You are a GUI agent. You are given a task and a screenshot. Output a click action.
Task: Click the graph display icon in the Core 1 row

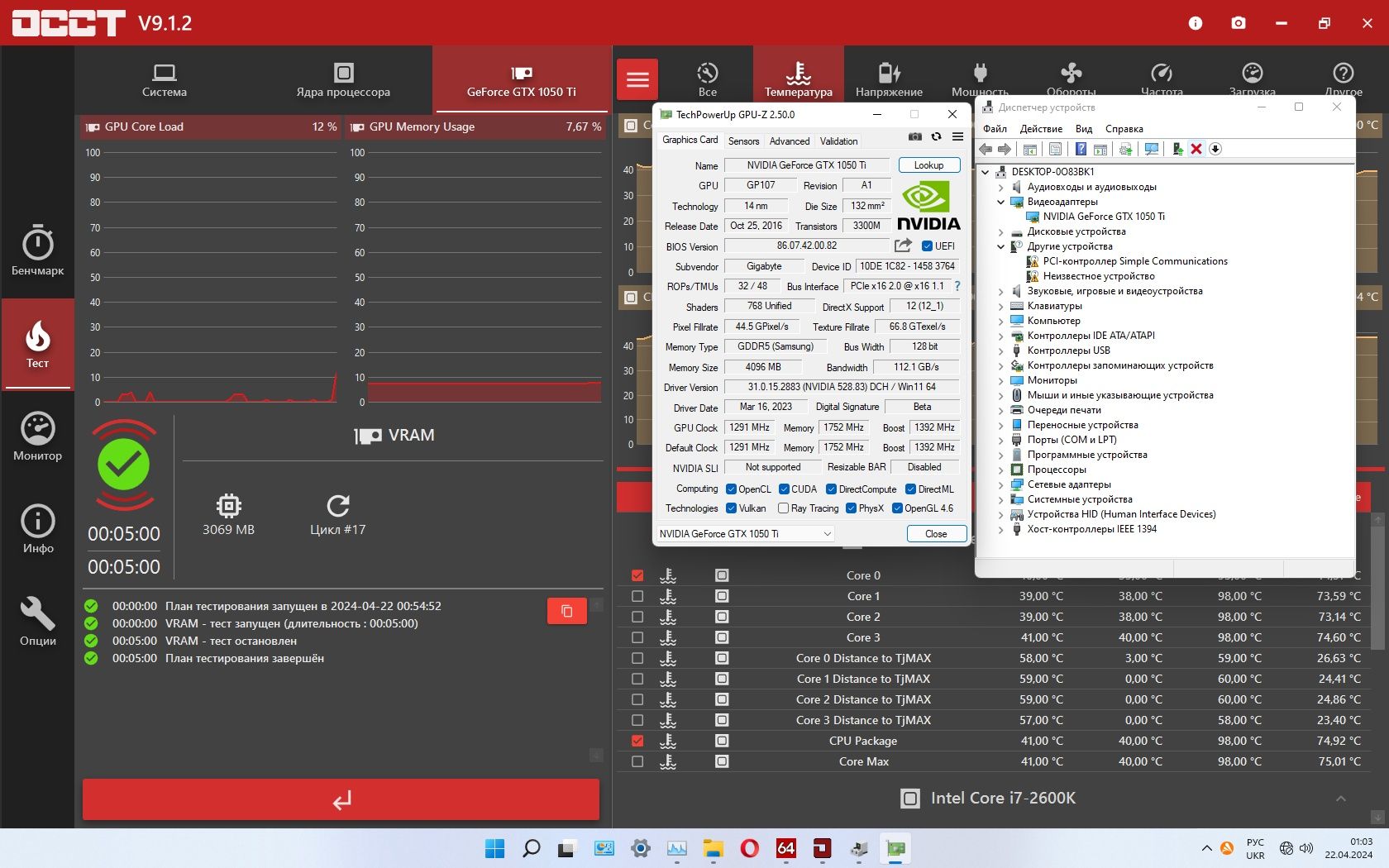[x=722, y=596]
